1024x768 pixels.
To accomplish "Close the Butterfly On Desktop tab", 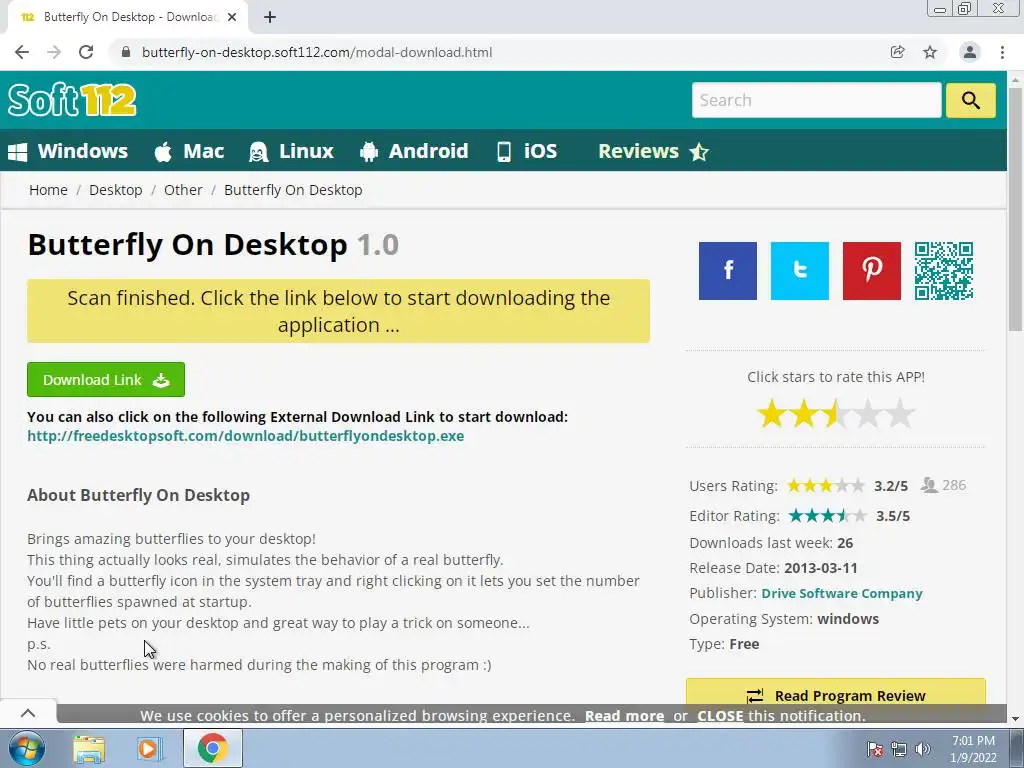I will pyautogui.click(x=232, y=17).
